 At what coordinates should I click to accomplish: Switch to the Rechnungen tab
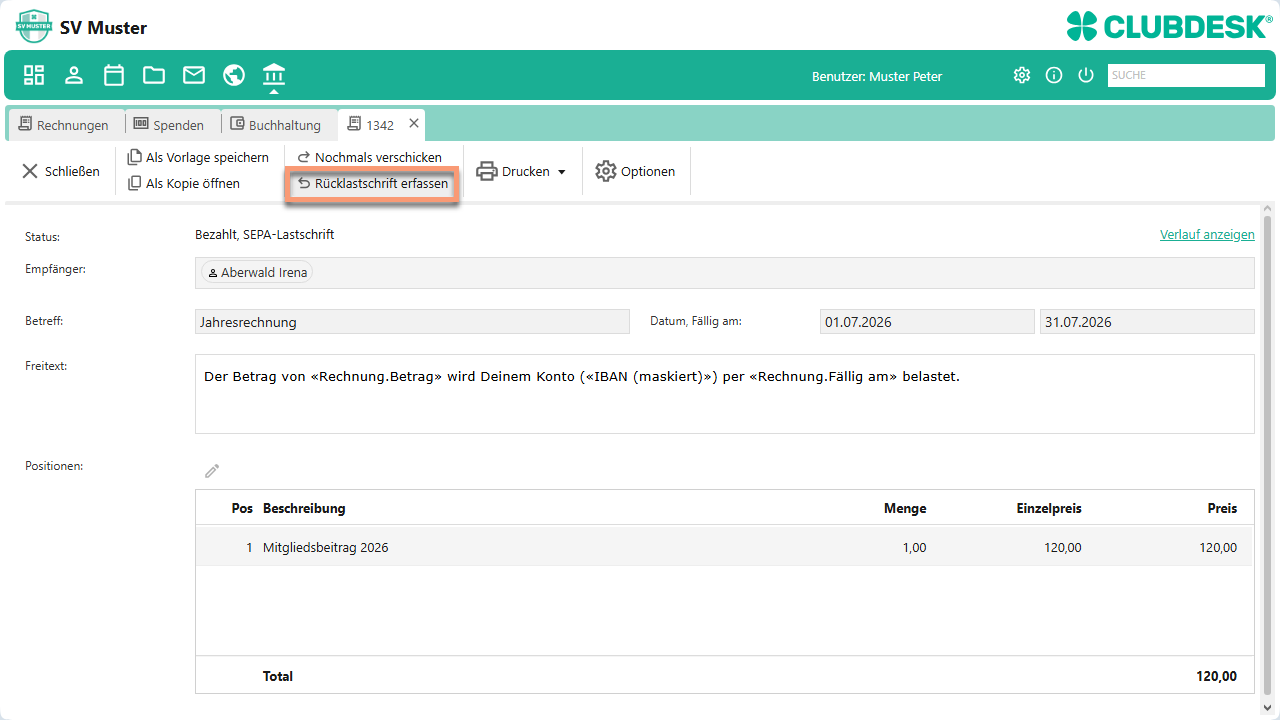pyautogui.click(x=64, y=125)
